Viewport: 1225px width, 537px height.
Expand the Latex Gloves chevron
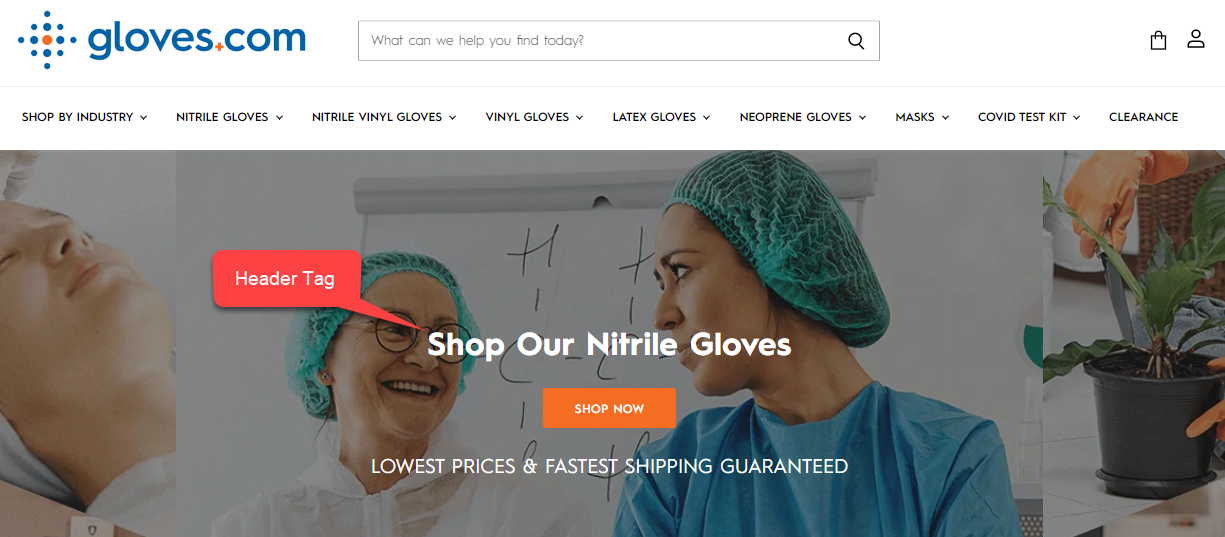pos(706,118)
